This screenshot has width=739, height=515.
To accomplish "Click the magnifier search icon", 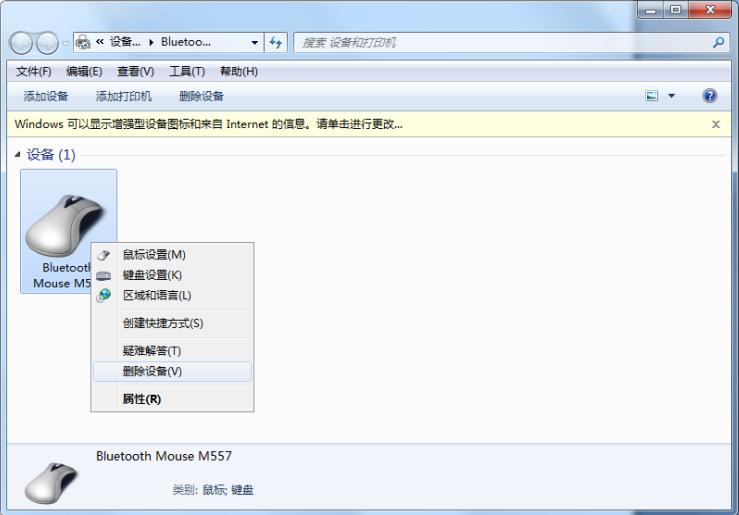I will click(x=719, y=42).
